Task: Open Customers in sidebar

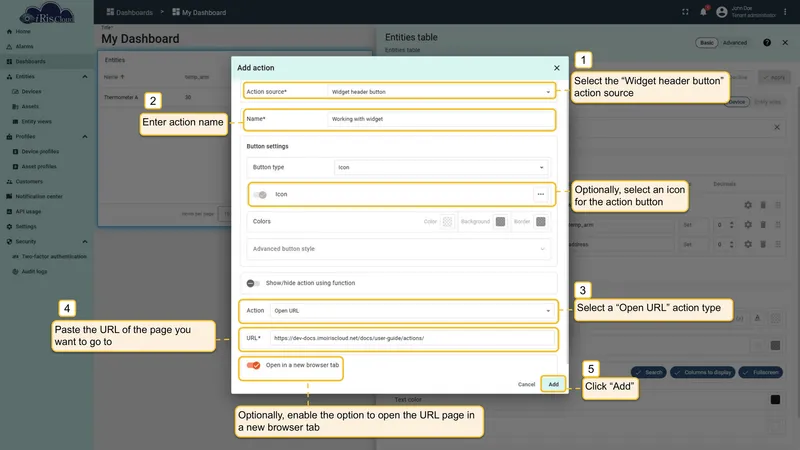Action: 29,182
